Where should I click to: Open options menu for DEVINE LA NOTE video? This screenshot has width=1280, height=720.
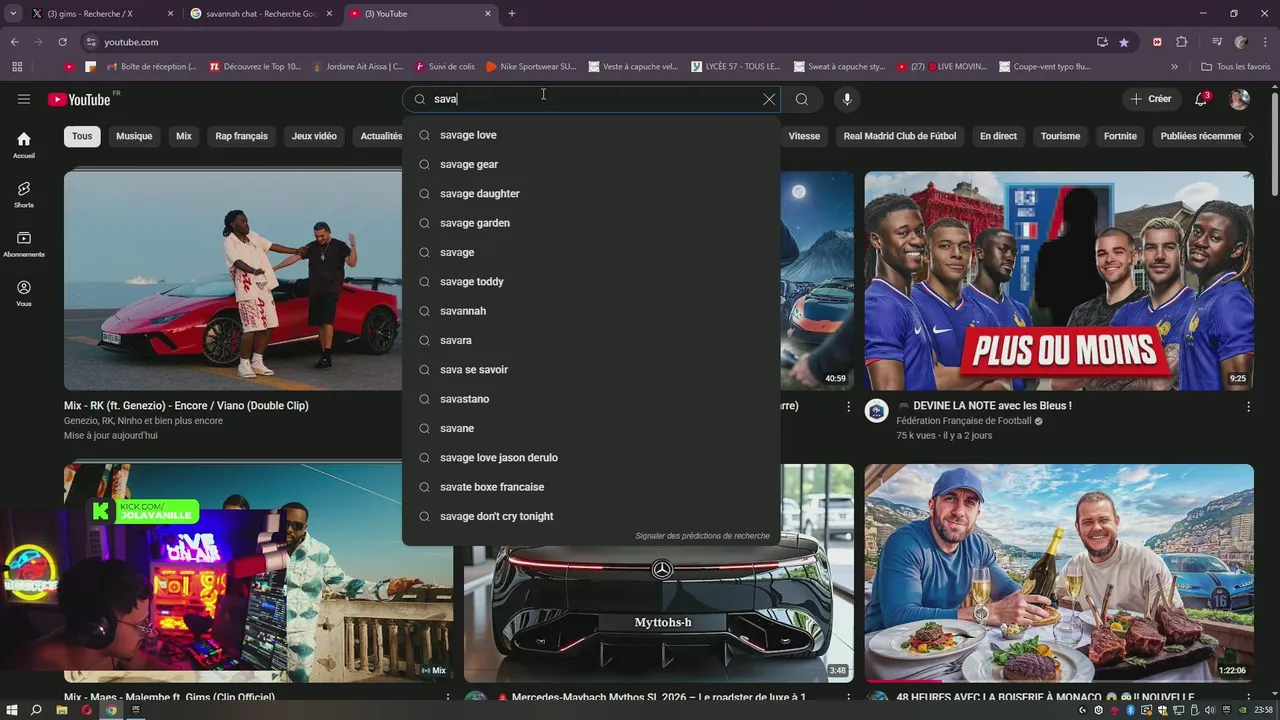(1248, 406)
